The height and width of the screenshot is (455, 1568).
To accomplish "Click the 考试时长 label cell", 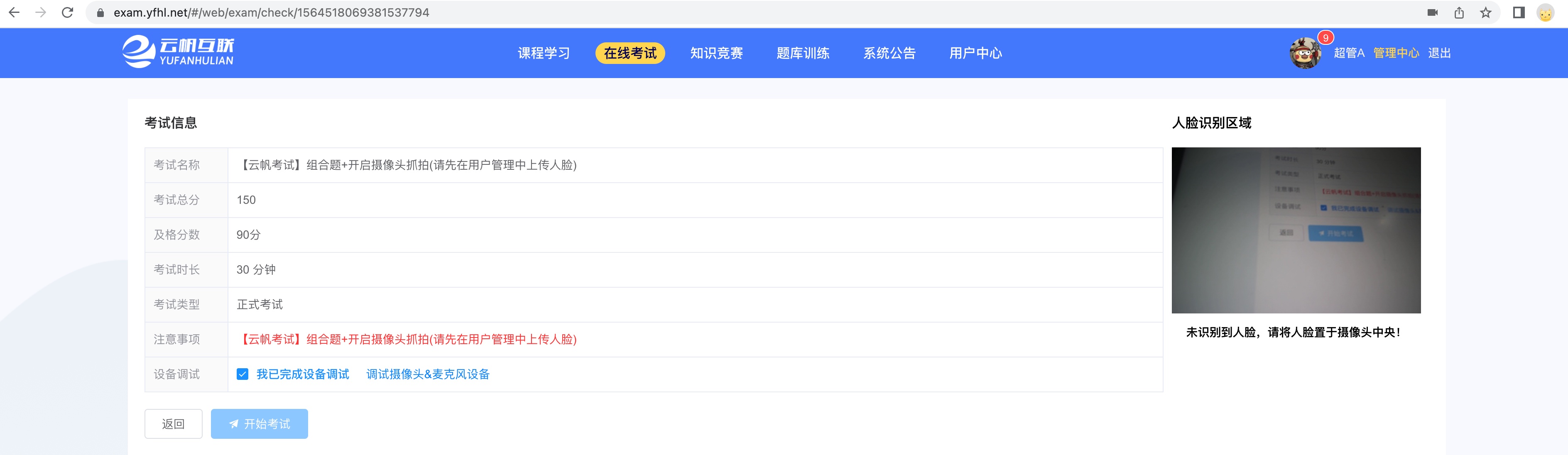I will 186,269.
